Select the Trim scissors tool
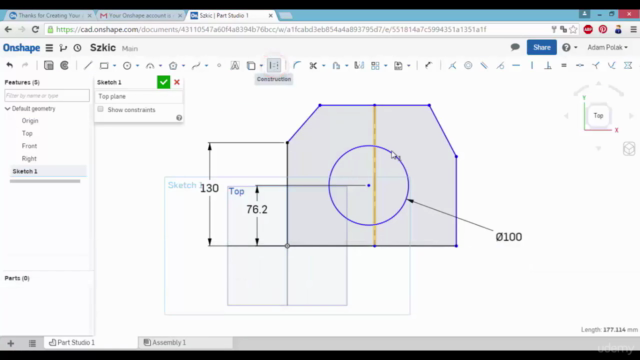This screenshot has height=360, width=640. 313,65
